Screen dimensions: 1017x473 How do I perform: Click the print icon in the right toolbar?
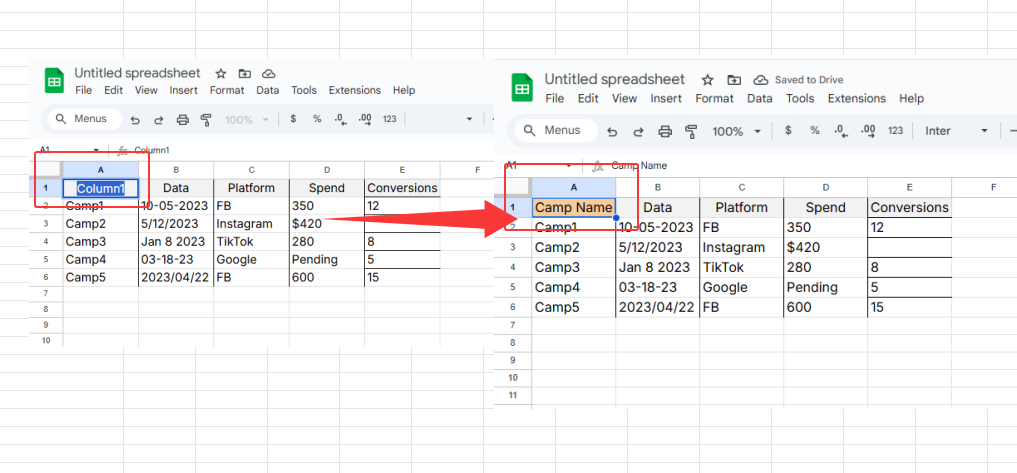(665, 131)
